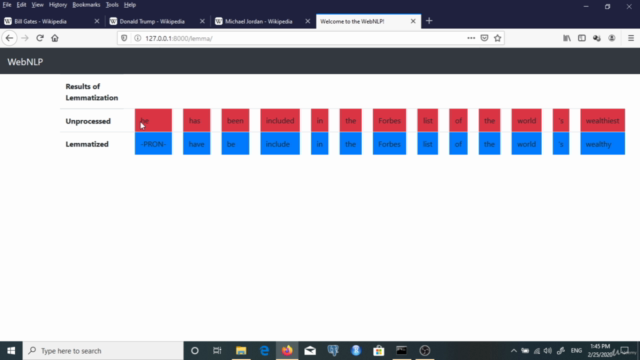Viewport: 640px width, 360px height.
Task: Click the forward navigation arrow
Action: coord(25,38)
